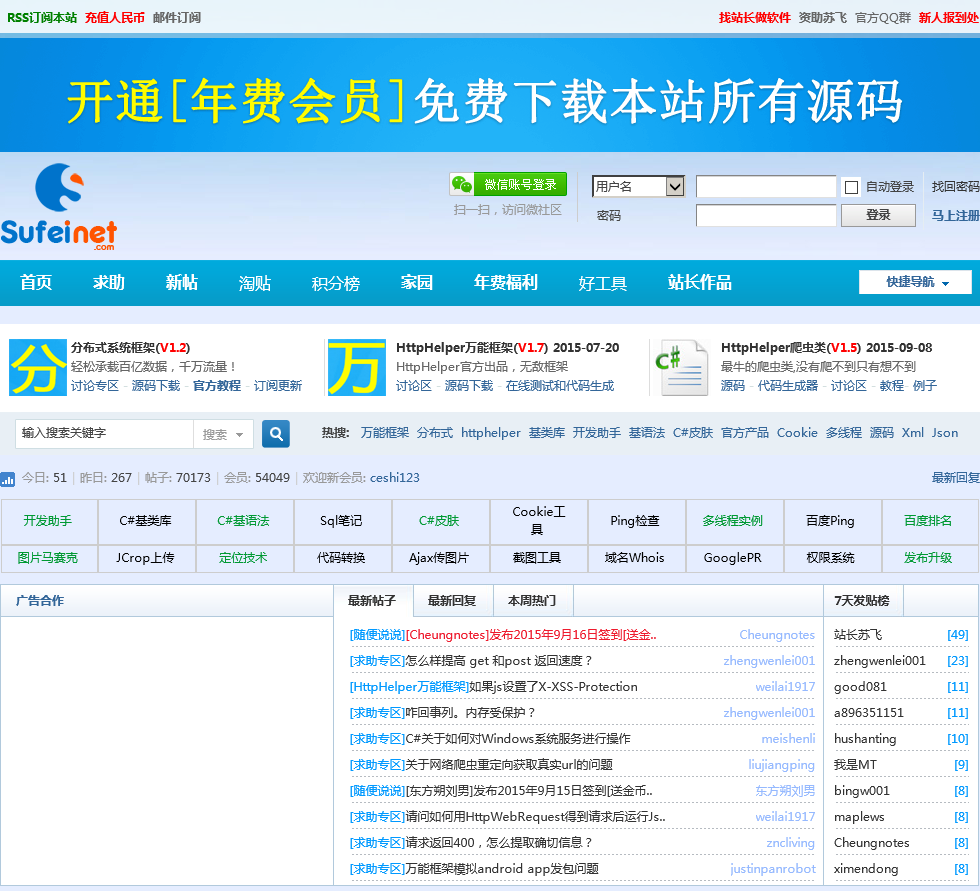Click the 充值人民币 link
The image size is (980, 891).
[114, 17]
